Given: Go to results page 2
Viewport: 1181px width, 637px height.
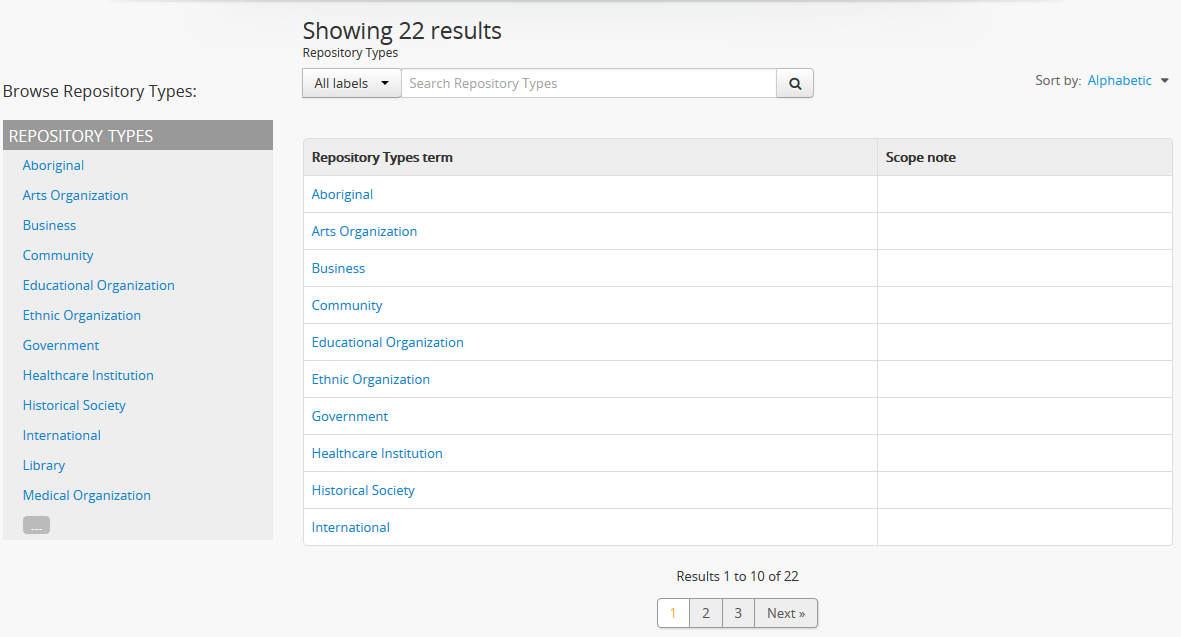Looking at the screenshot, I should point(705,613).
